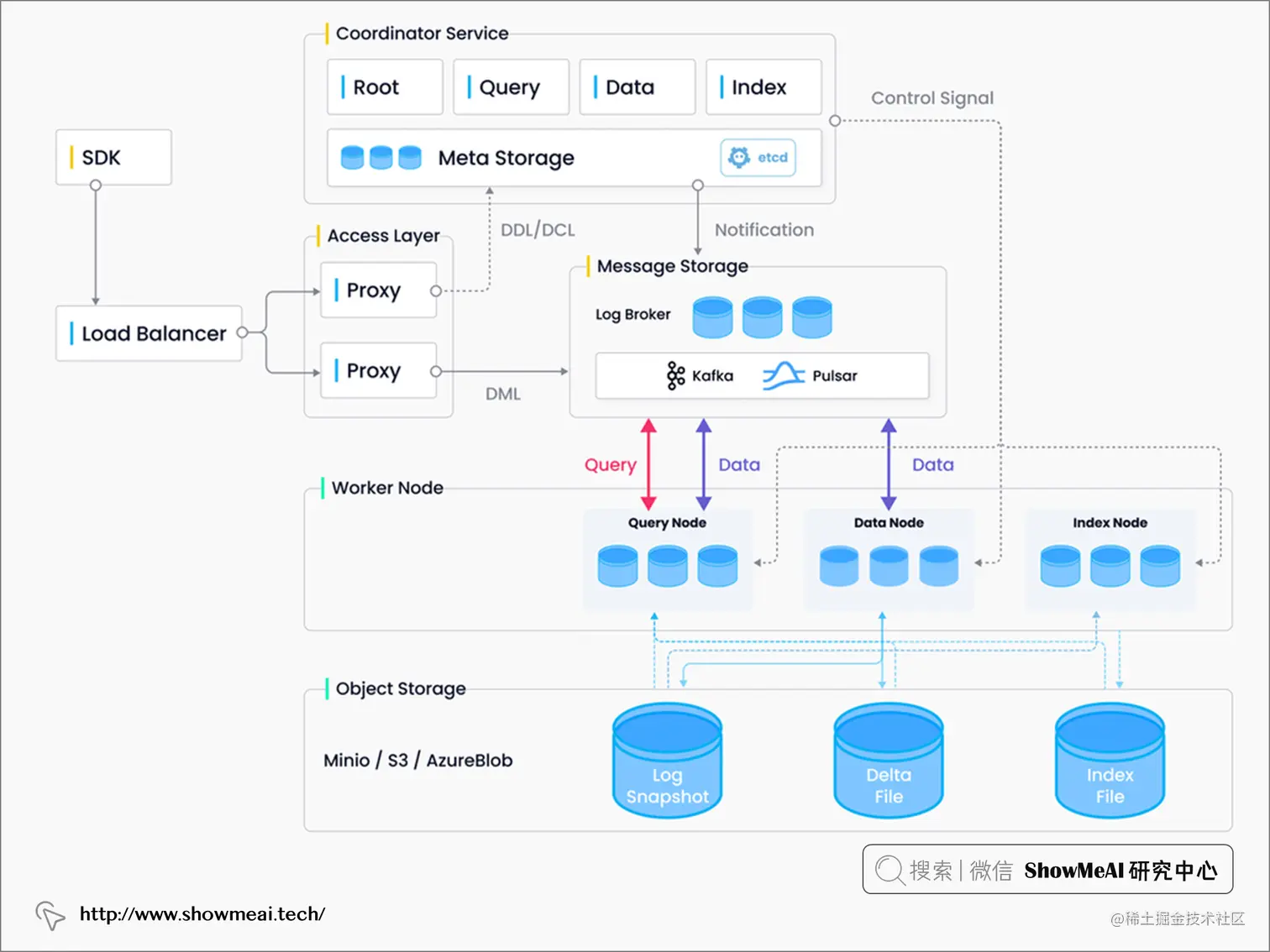Select the lower Proxy box with DML output
1270x952 pixels.
click(378, 370)
